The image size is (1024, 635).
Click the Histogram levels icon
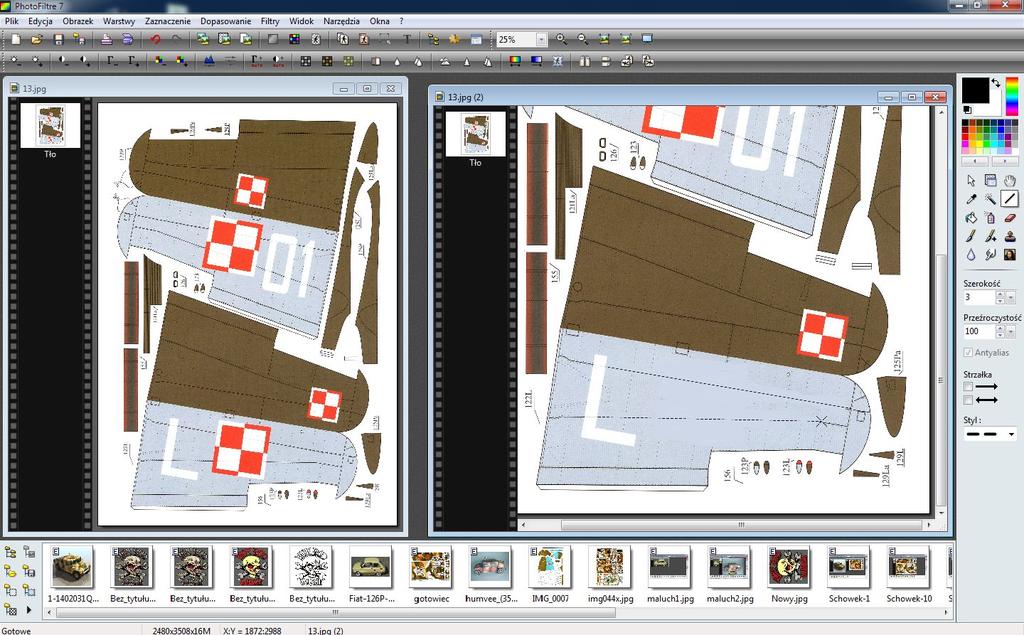click(209, 61)
